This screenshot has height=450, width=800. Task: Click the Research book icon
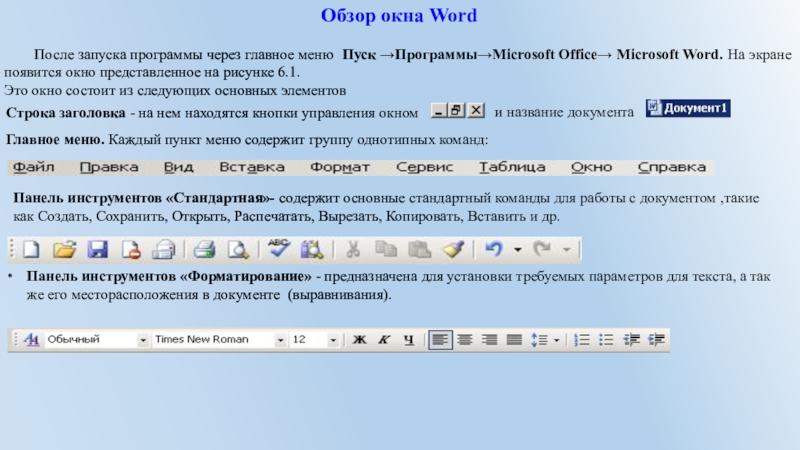click(x=312, y=249)
